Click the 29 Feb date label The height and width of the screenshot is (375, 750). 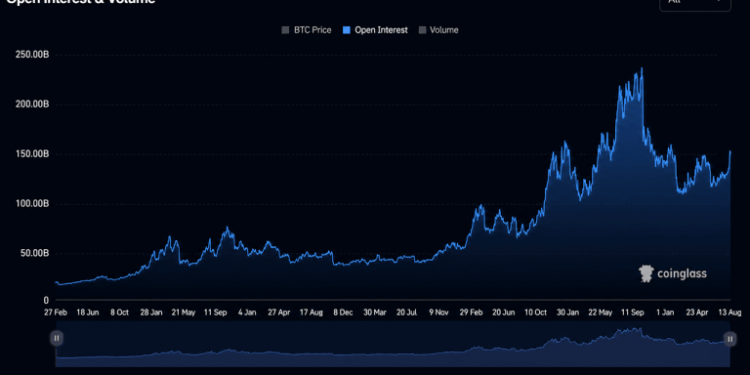click(471, 312)
